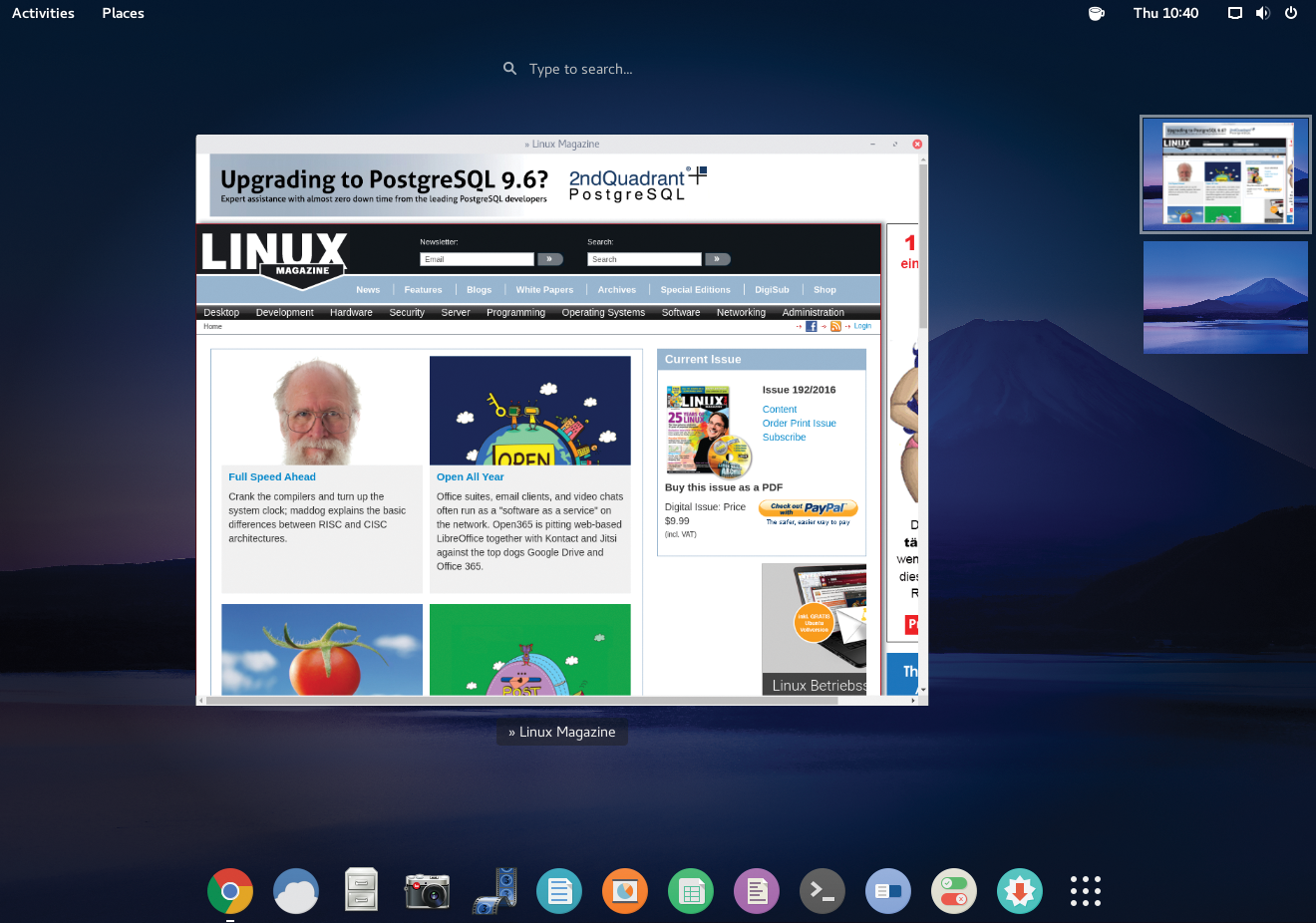Open the green spreadsheet app from the dock
The image size is (1316, 923).
[691, 890]
